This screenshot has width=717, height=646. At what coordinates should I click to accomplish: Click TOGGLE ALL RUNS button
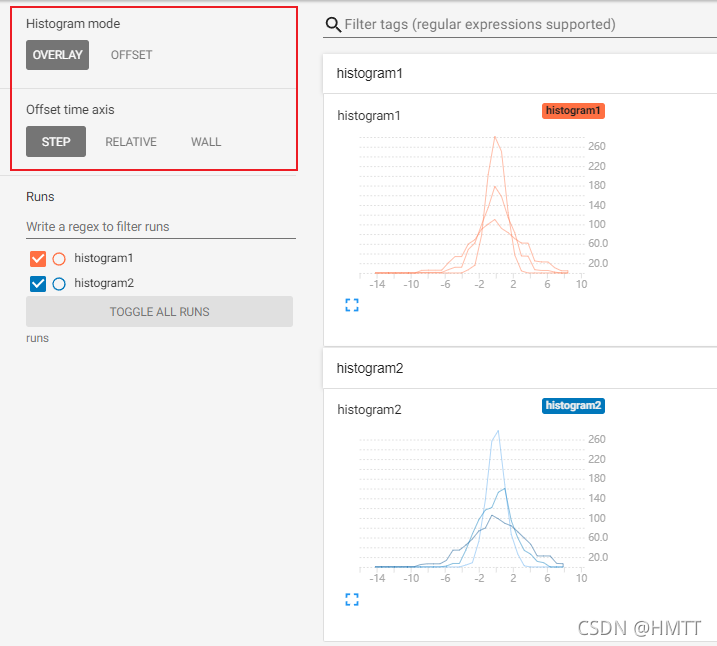(x=159, y=311)
